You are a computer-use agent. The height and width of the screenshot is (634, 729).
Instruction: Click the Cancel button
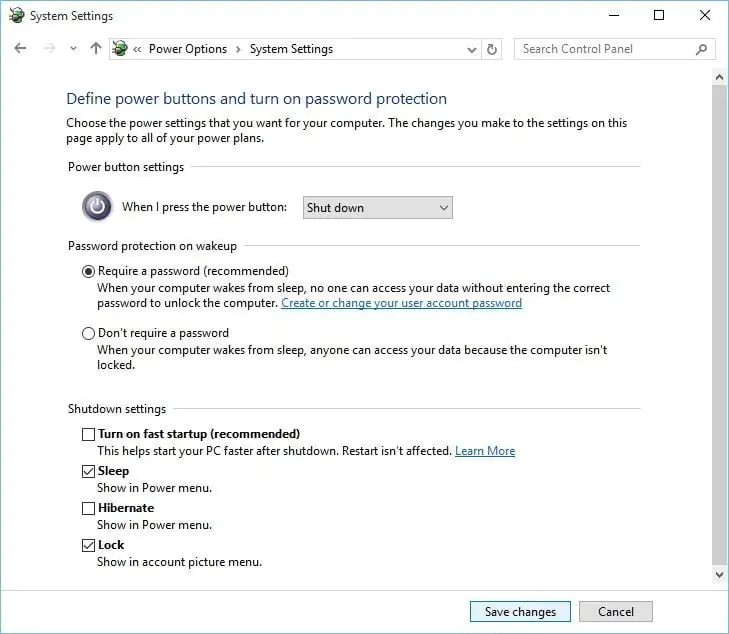pos(616,611)
